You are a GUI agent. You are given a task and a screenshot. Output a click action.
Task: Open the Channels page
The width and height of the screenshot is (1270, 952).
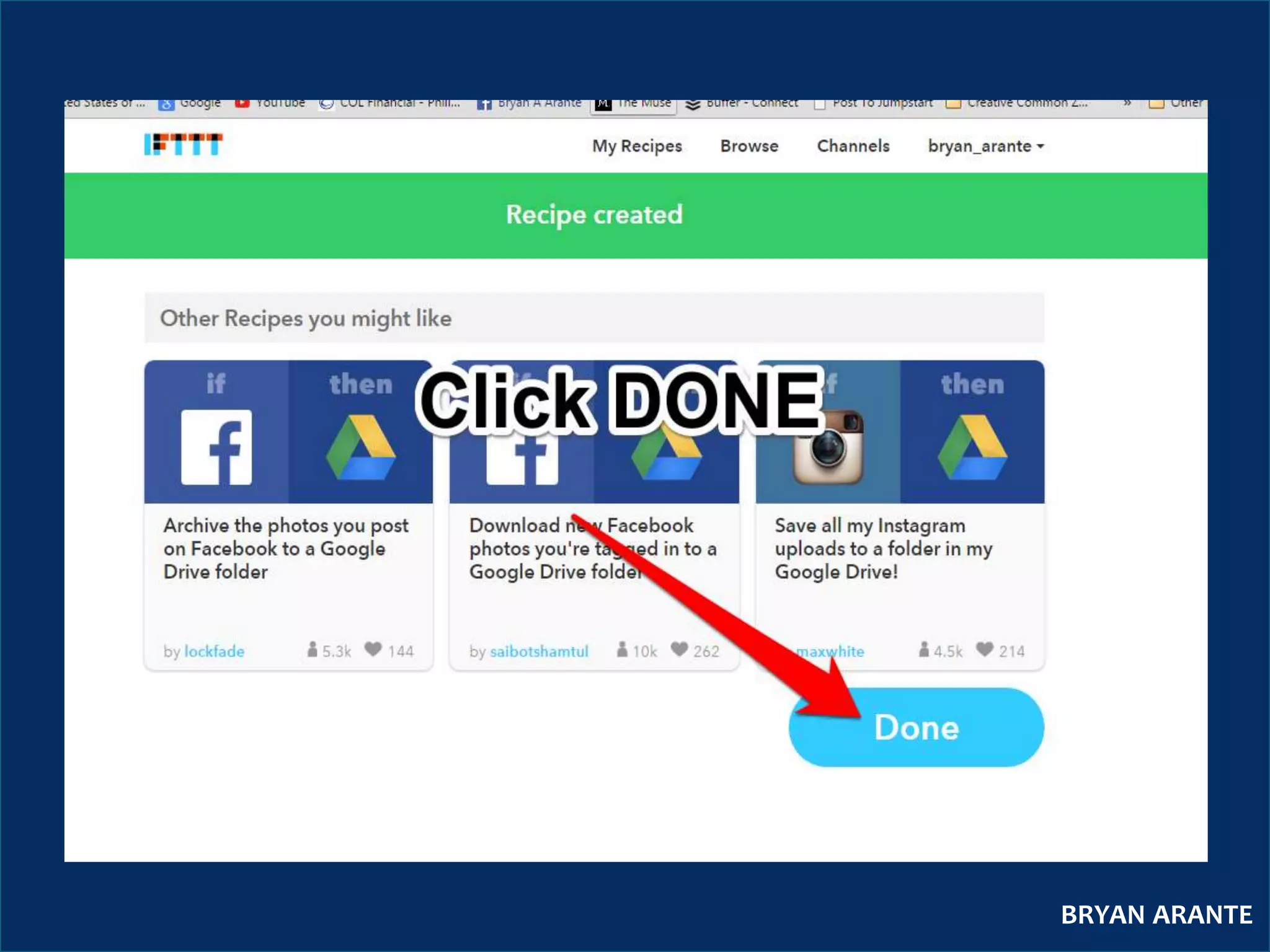pos(853,146)
